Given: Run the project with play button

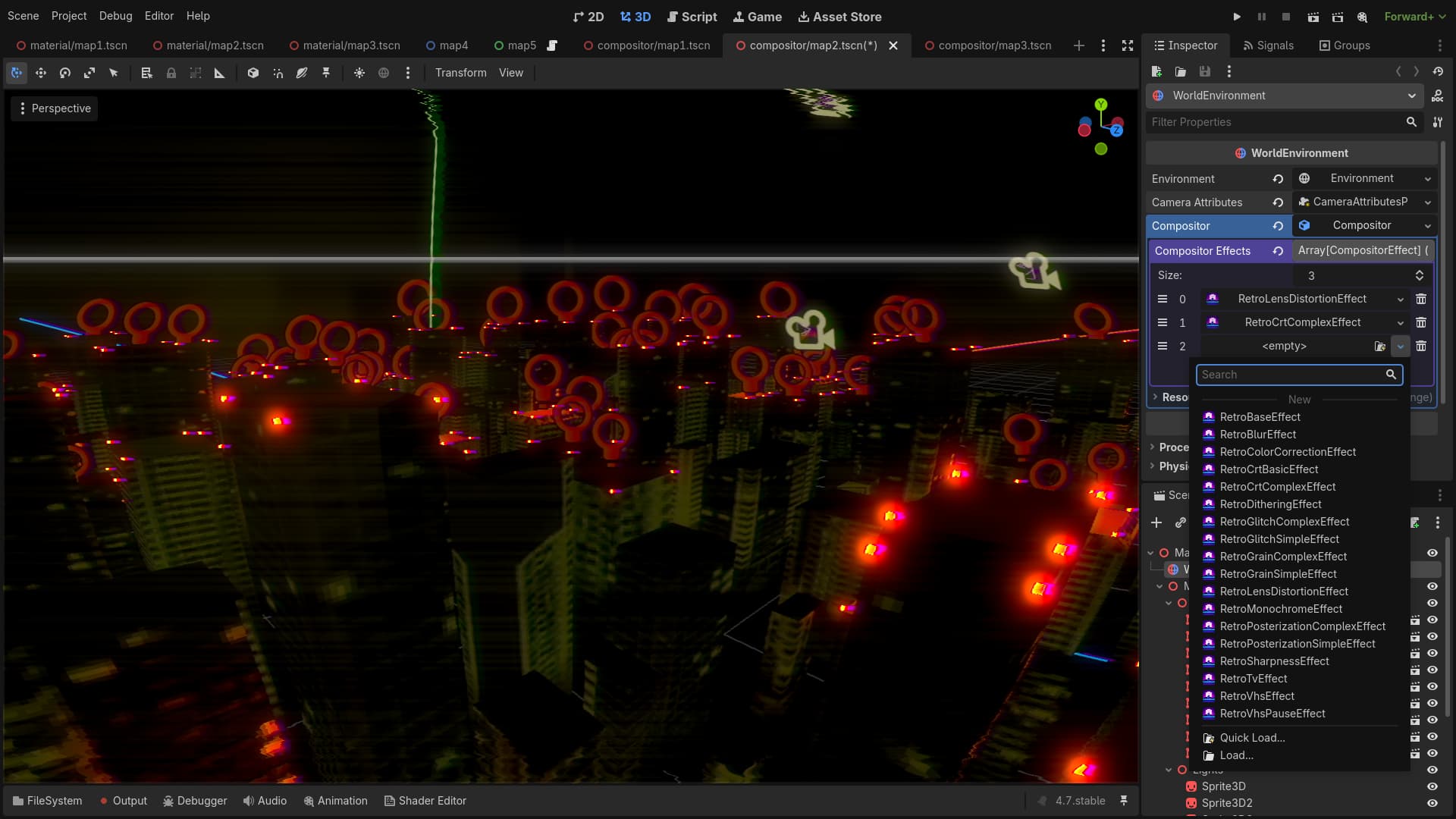Looking at the screenshot, I should (x=1237, y=17).
